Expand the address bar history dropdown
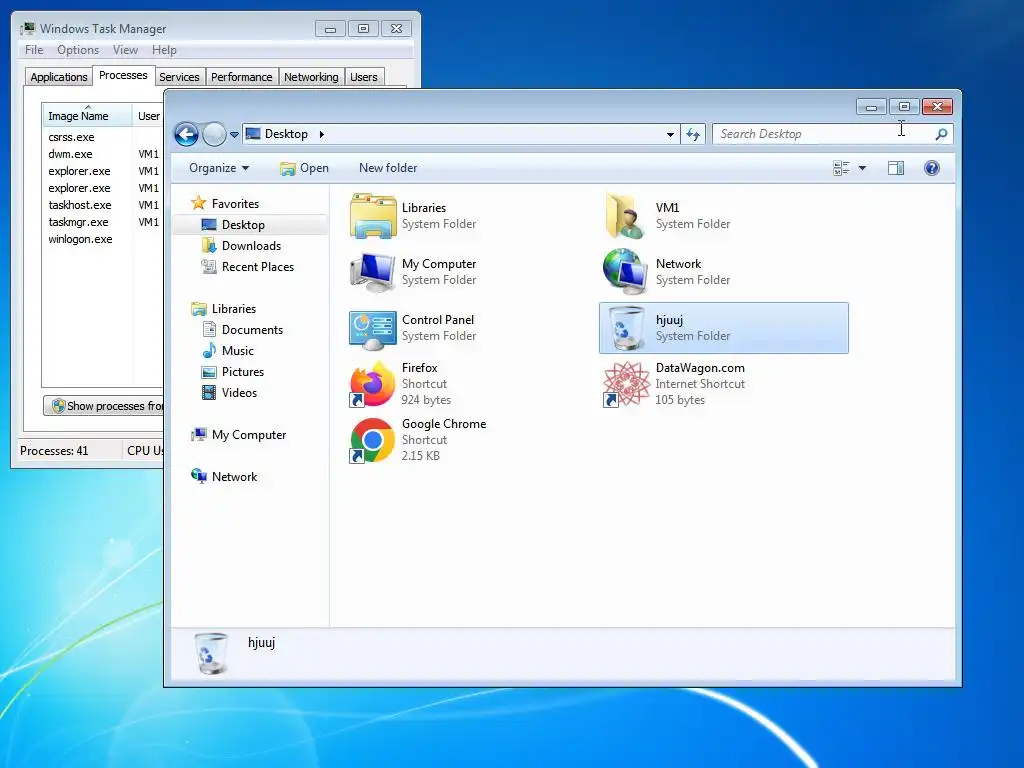 click(670, 135)
